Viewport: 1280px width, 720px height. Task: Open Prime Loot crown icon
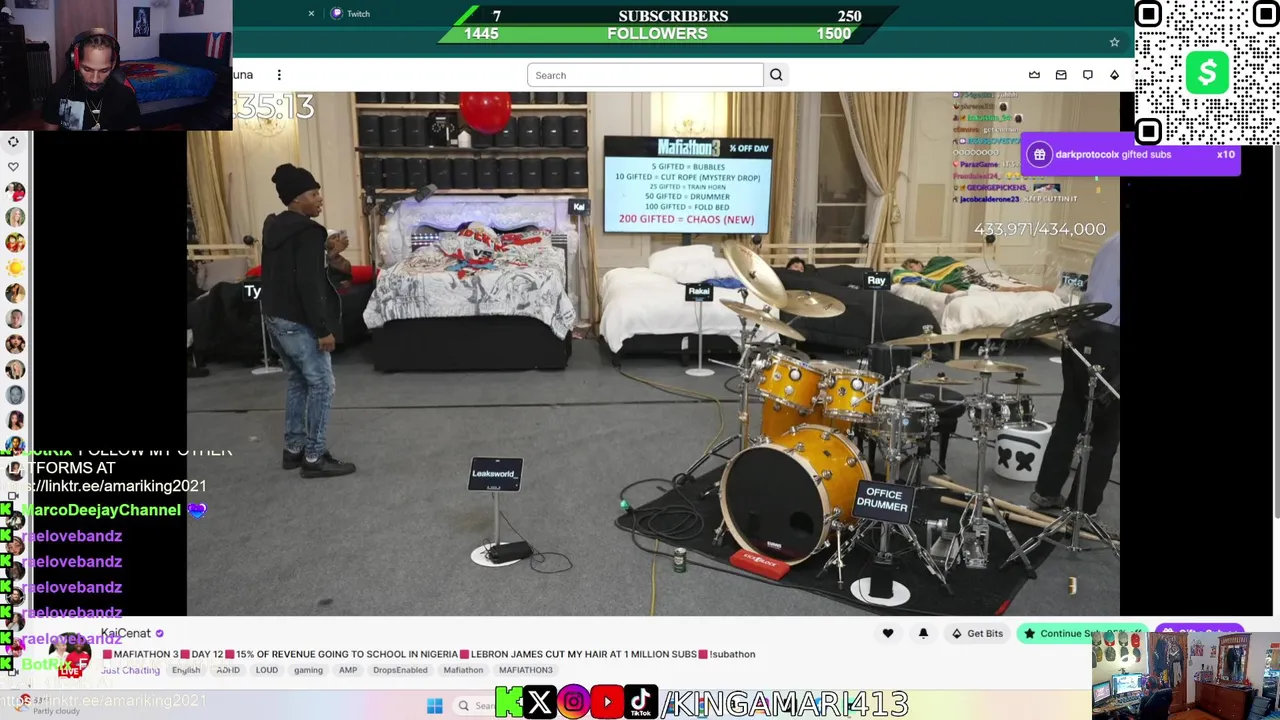1034,75
